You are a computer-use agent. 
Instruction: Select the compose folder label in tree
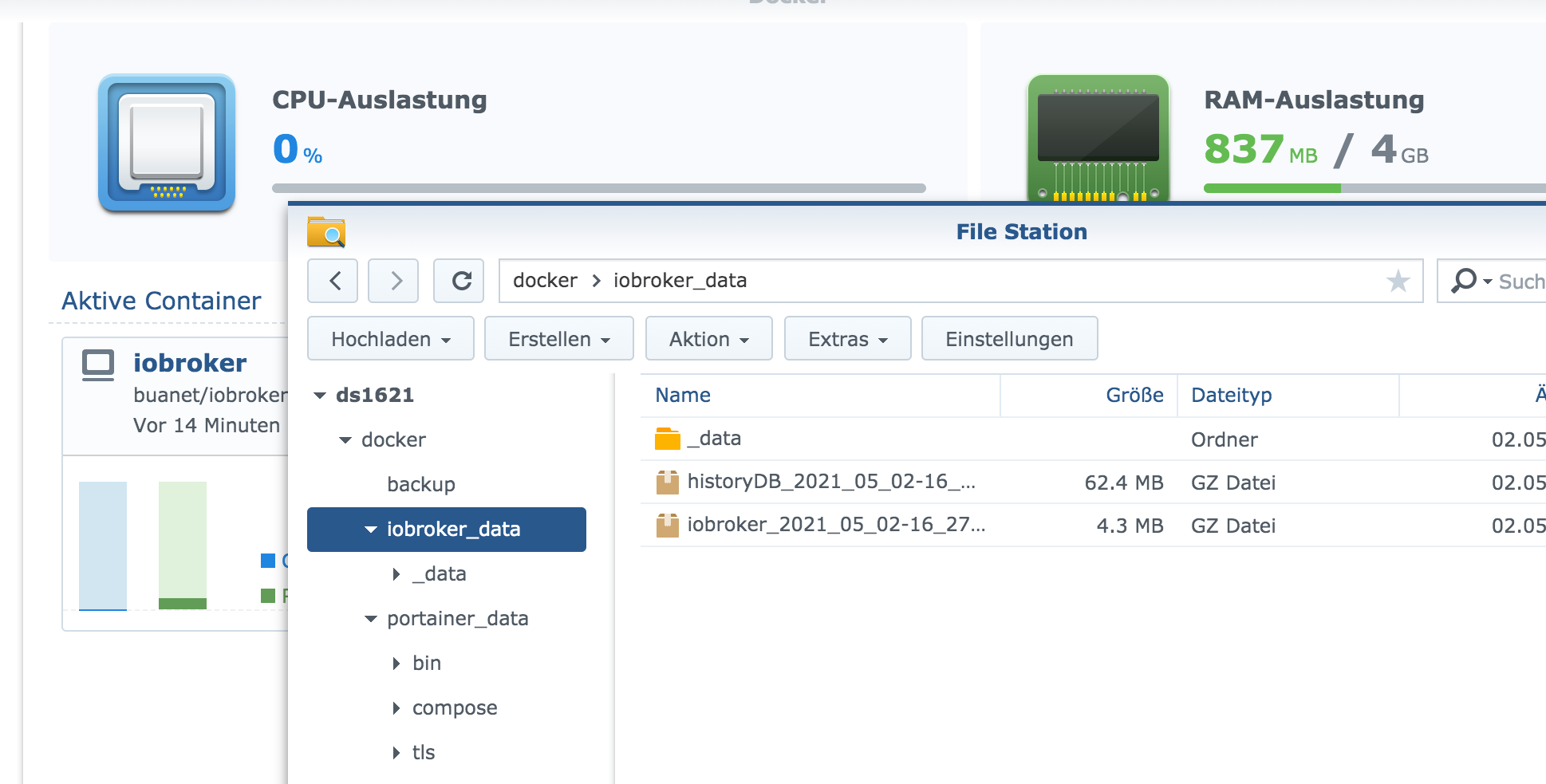(x=455, y=708)
